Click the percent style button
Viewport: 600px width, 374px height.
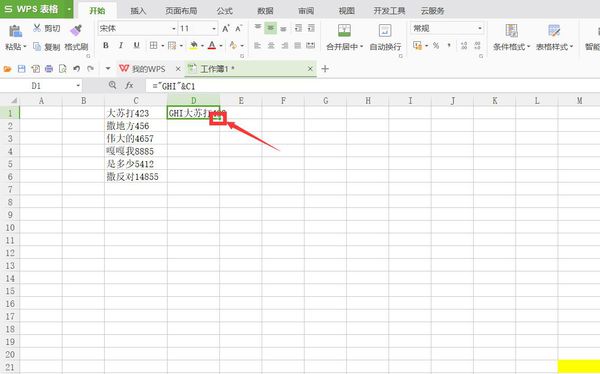pyautogui.click(x=436, y=46)
